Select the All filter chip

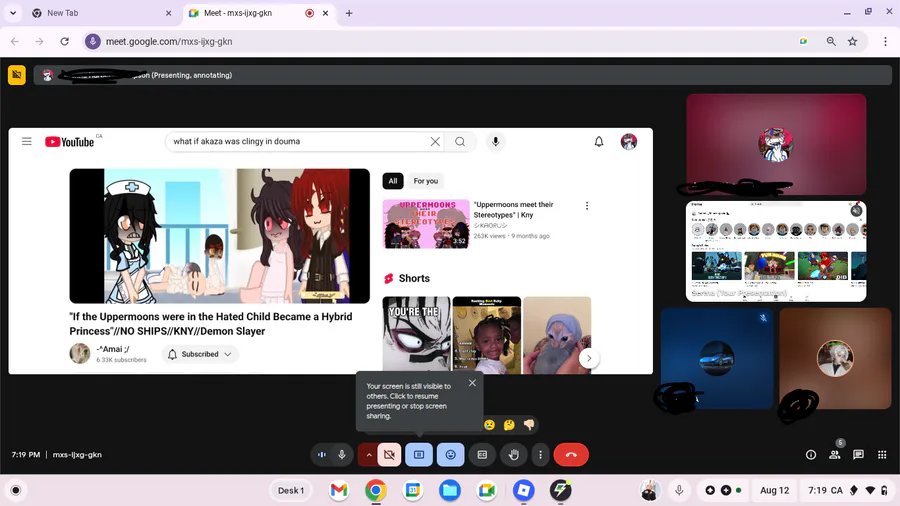pos(393,181)
